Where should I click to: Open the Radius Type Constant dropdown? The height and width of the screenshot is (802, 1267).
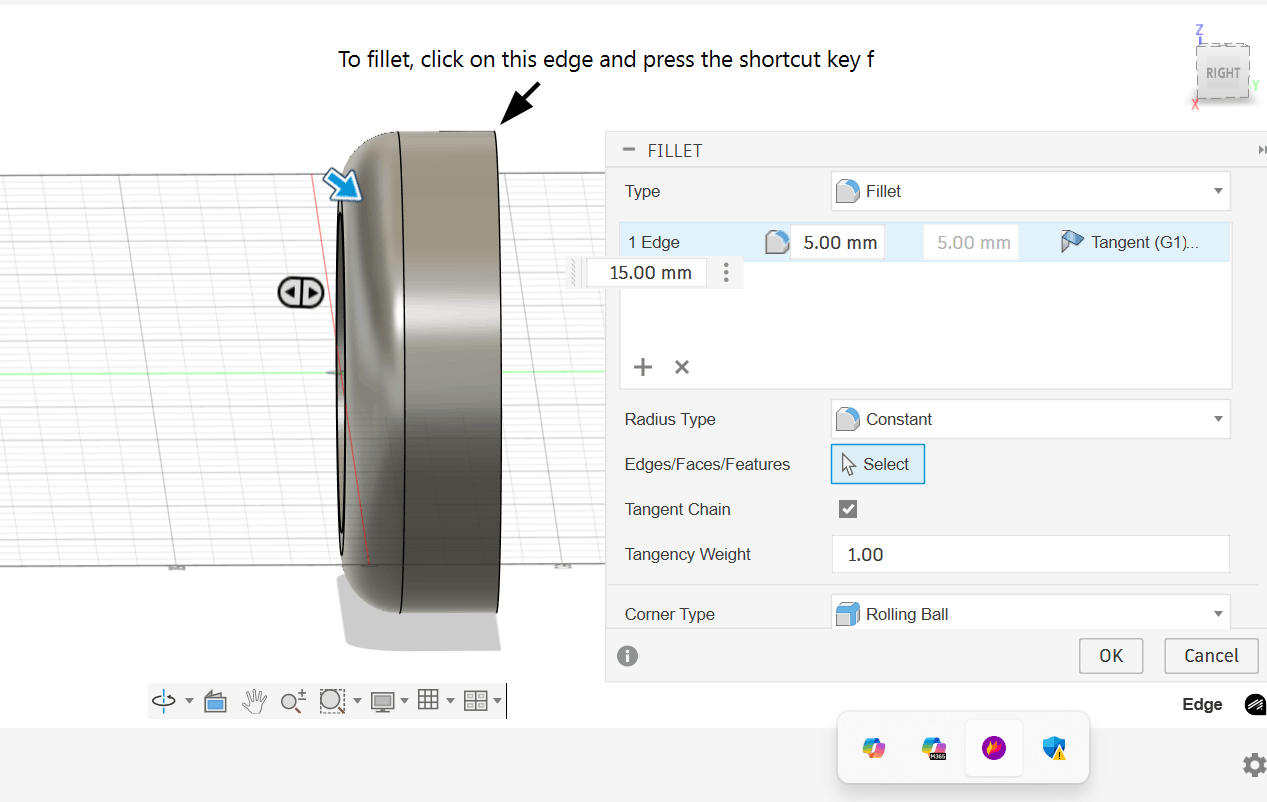pos(1031,419)
